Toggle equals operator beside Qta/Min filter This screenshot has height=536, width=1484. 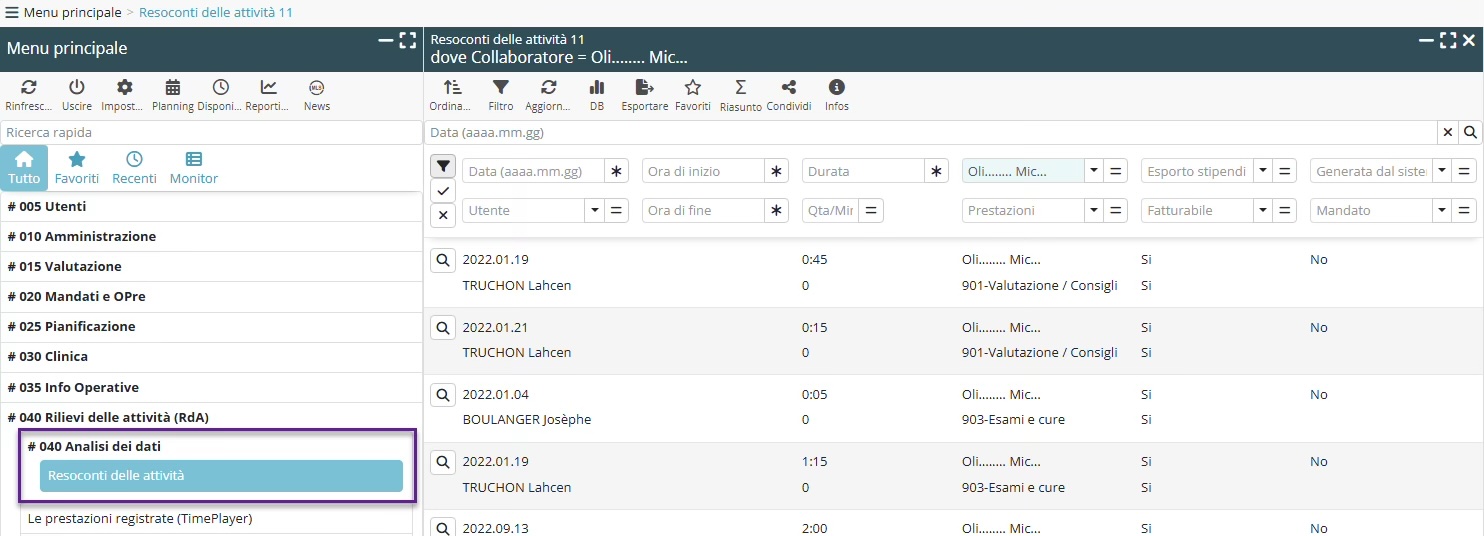871,211
